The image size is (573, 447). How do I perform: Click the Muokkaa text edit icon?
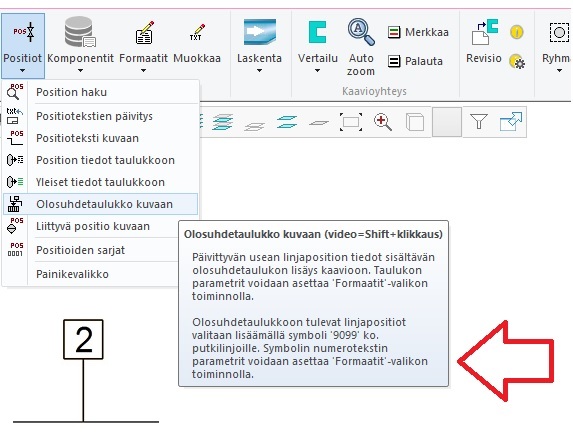coord(197,32)
